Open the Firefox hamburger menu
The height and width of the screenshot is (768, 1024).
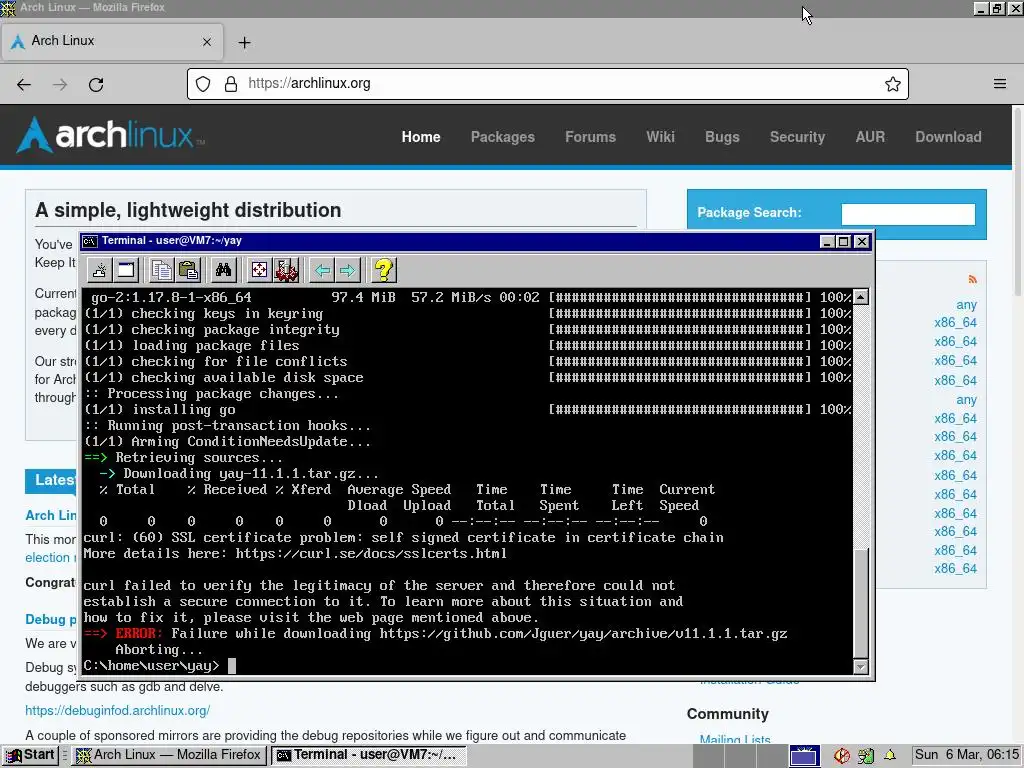coord(1000,84)
